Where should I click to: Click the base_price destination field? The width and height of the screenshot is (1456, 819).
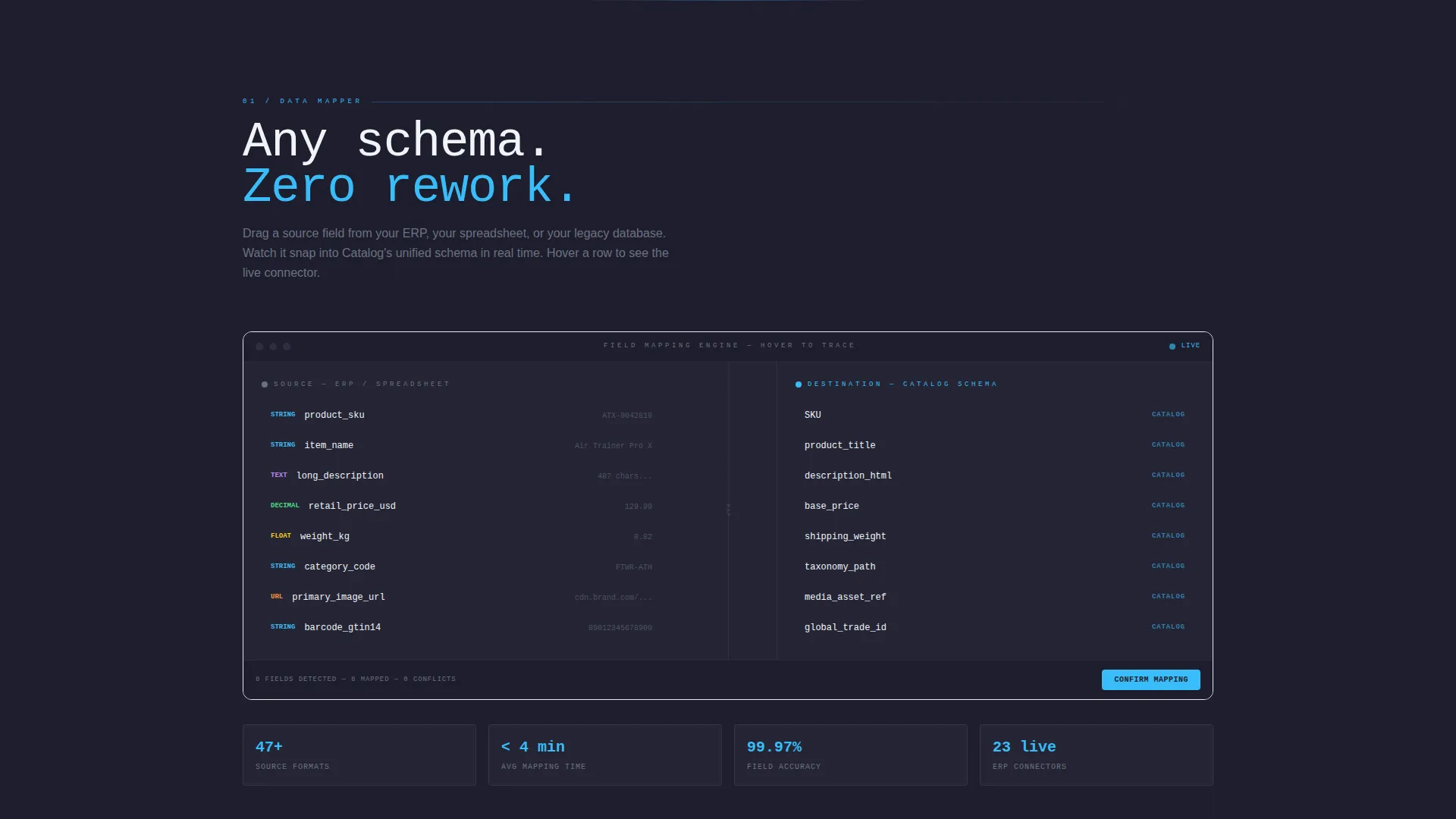pos(995,506)
